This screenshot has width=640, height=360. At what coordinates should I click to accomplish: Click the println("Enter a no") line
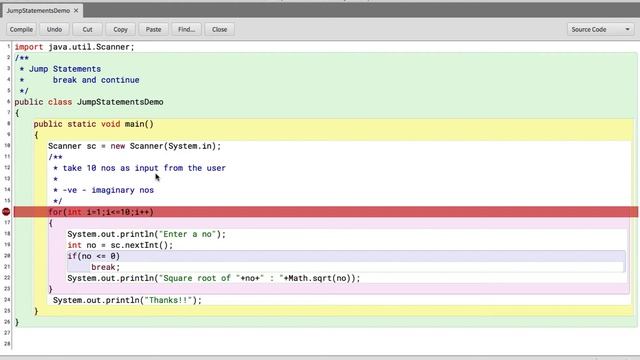click(x=146, y=234)
